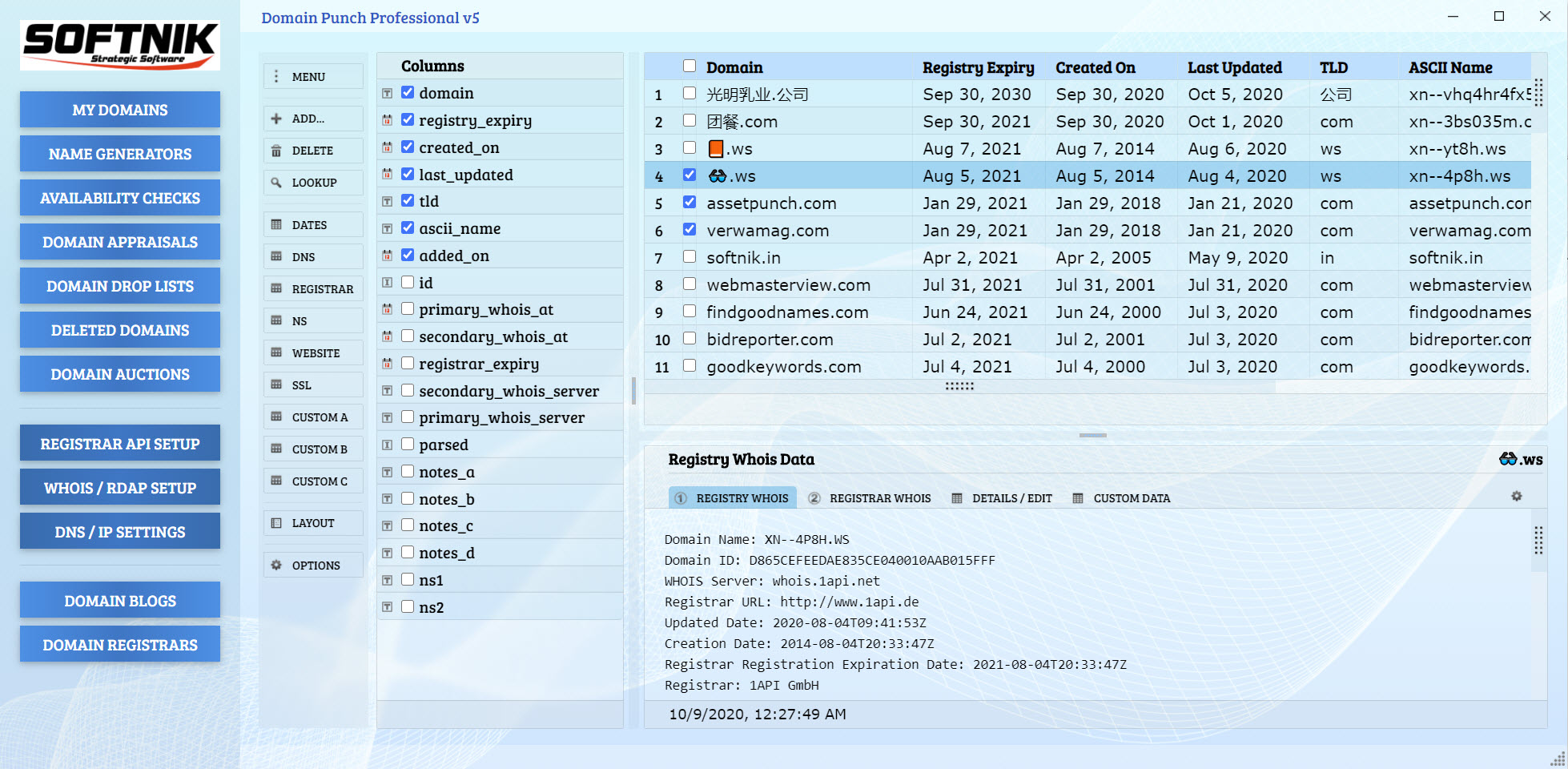Open REGISTRAR API SETUP
The height and width of the screenshot is (769, 1568).
click(x=120, y=444)
